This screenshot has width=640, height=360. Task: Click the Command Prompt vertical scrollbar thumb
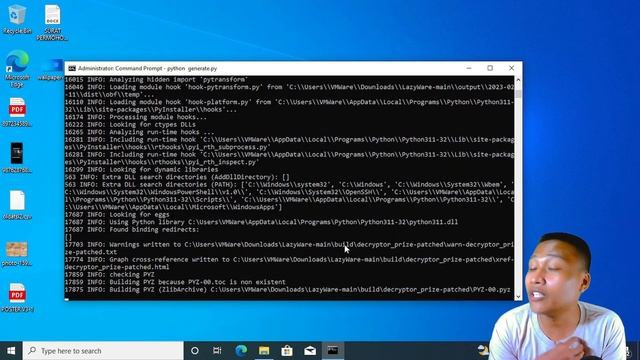click(518, 93)
